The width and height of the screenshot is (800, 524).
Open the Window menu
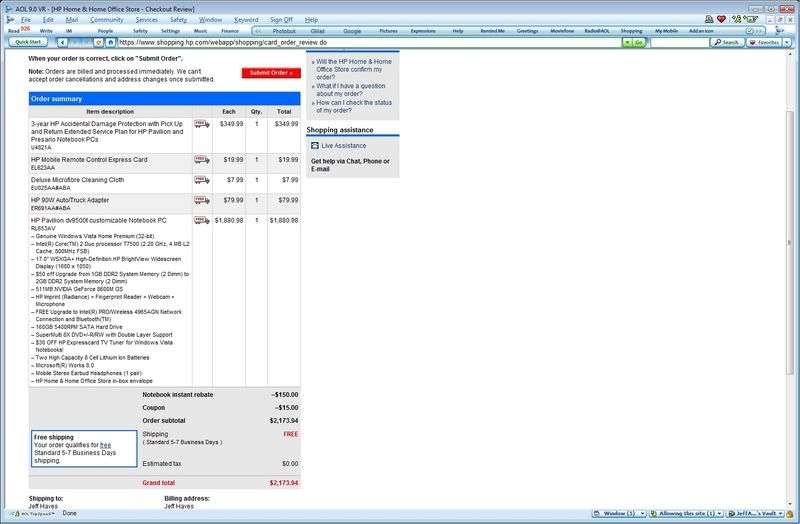[x=210, y=19]
